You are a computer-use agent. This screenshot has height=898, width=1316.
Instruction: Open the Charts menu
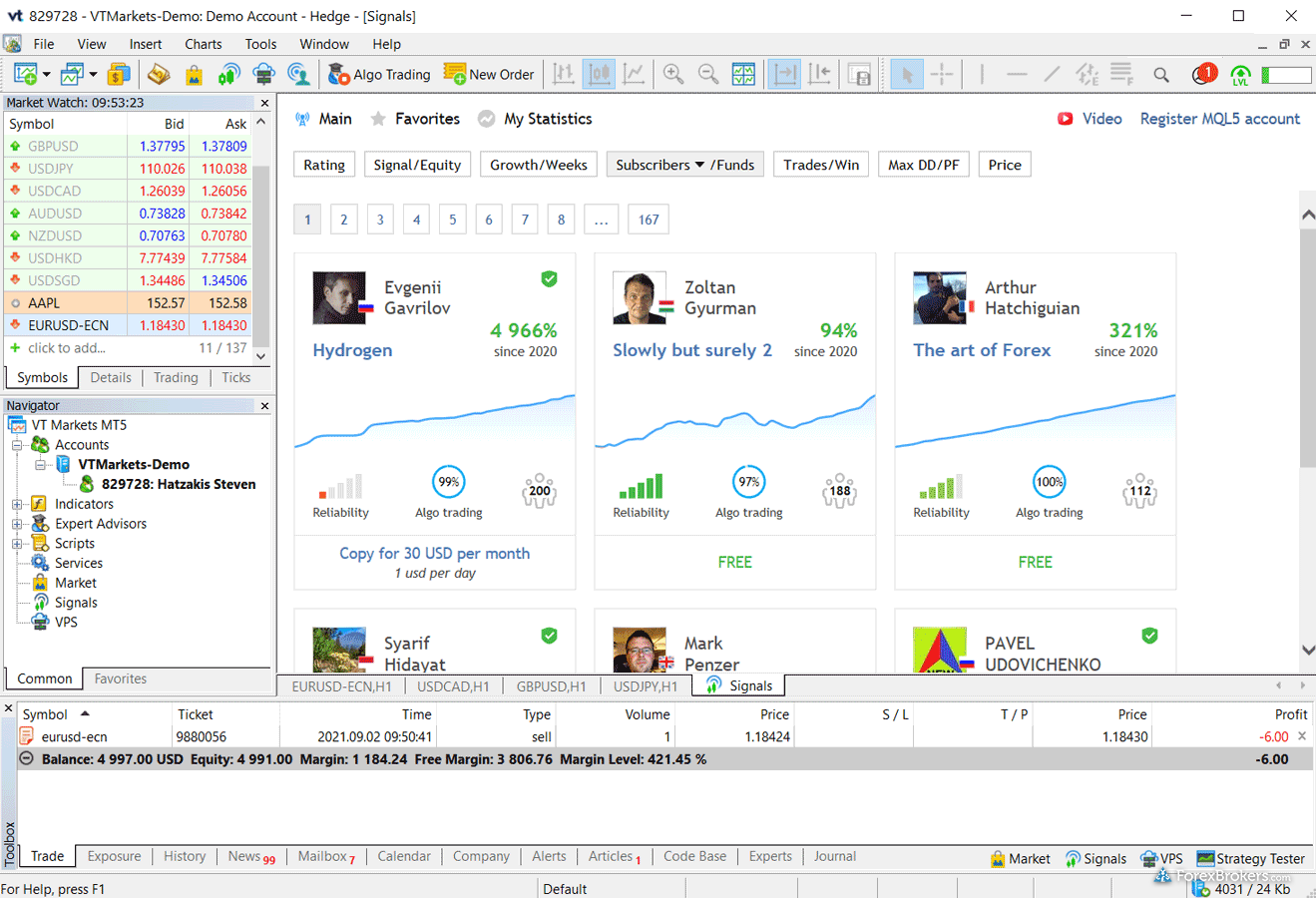(x=203, y=44)
